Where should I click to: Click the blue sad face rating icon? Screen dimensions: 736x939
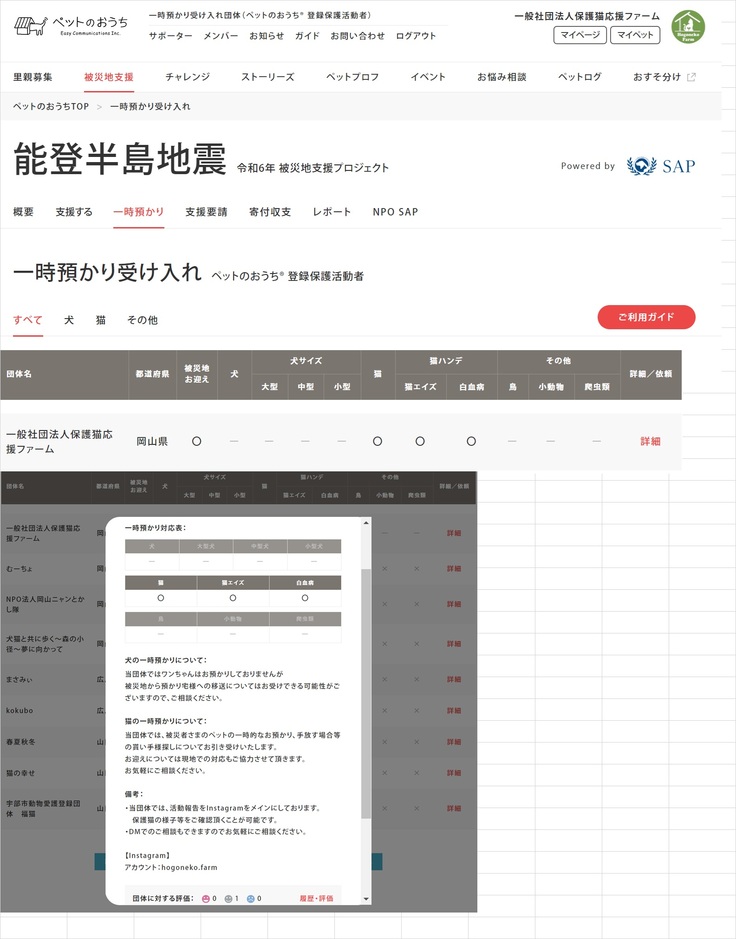coord(251,898)
